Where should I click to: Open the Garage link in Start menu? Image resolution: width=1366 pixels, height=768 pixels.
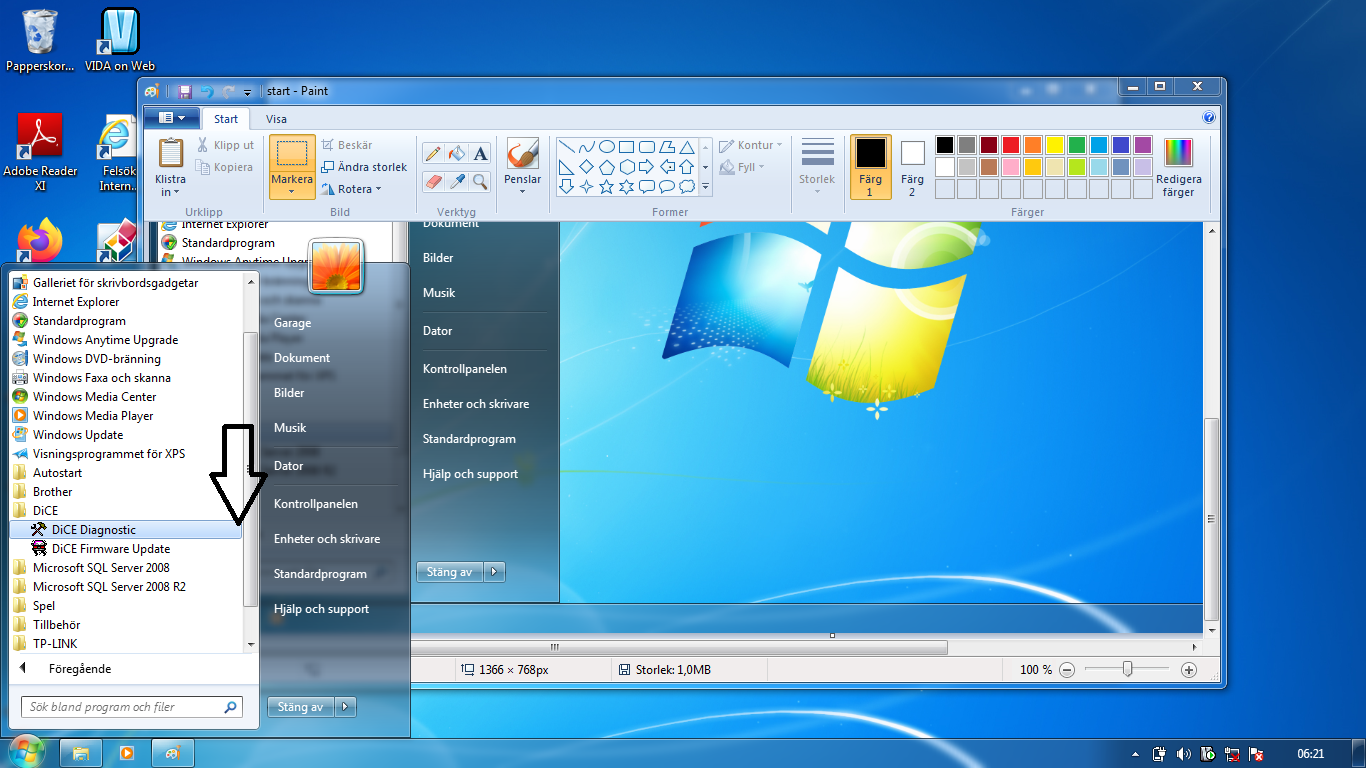[292, 323]
